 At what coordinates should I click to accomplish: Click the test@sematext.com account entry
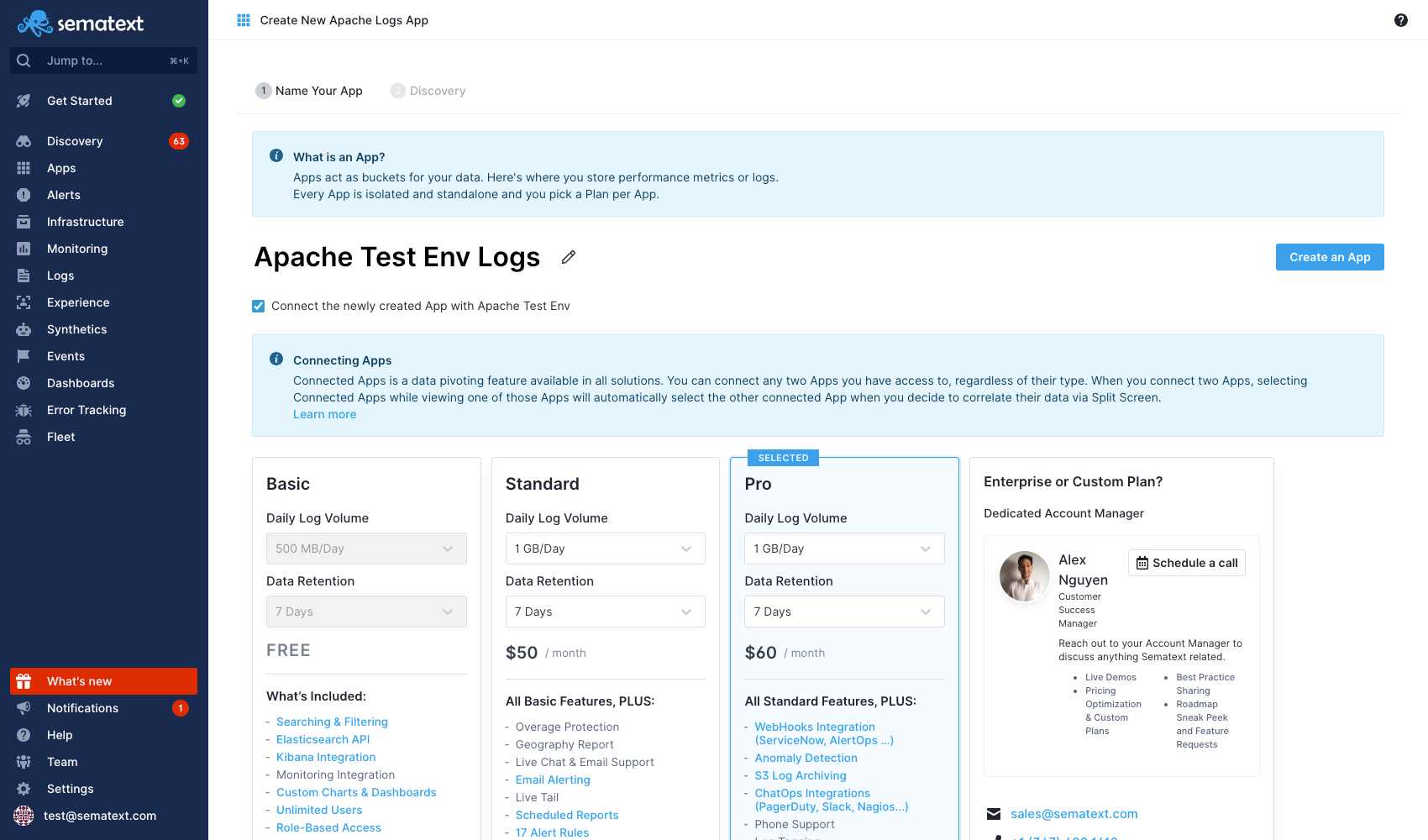[x=103, y=816]
